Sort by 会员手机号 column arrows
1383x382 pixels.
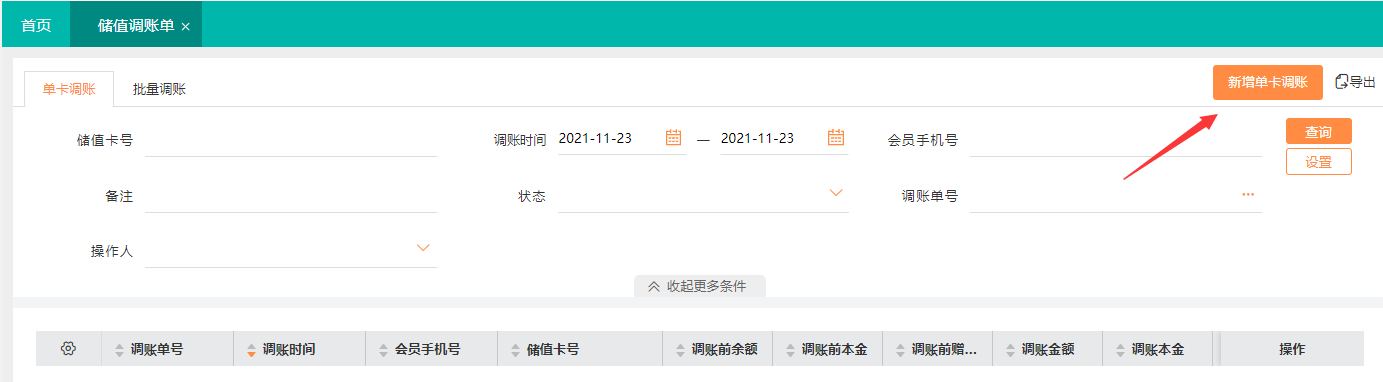click(x=384, y=350)
